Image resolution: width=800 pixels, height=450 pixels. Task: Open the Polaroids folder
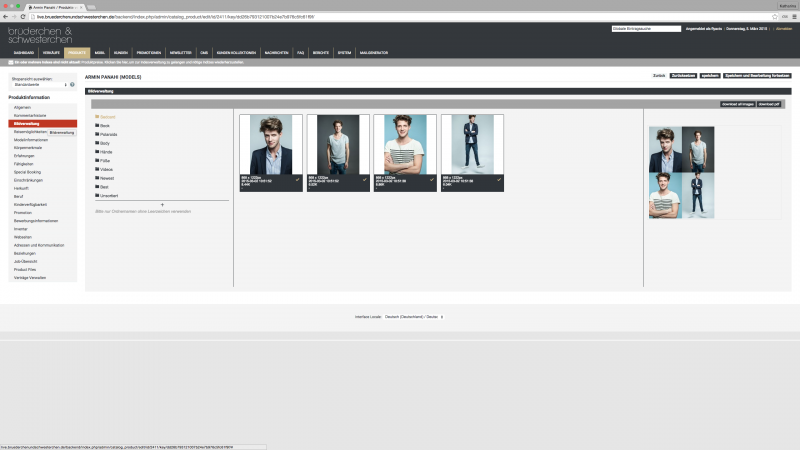(x=106, y=134)
